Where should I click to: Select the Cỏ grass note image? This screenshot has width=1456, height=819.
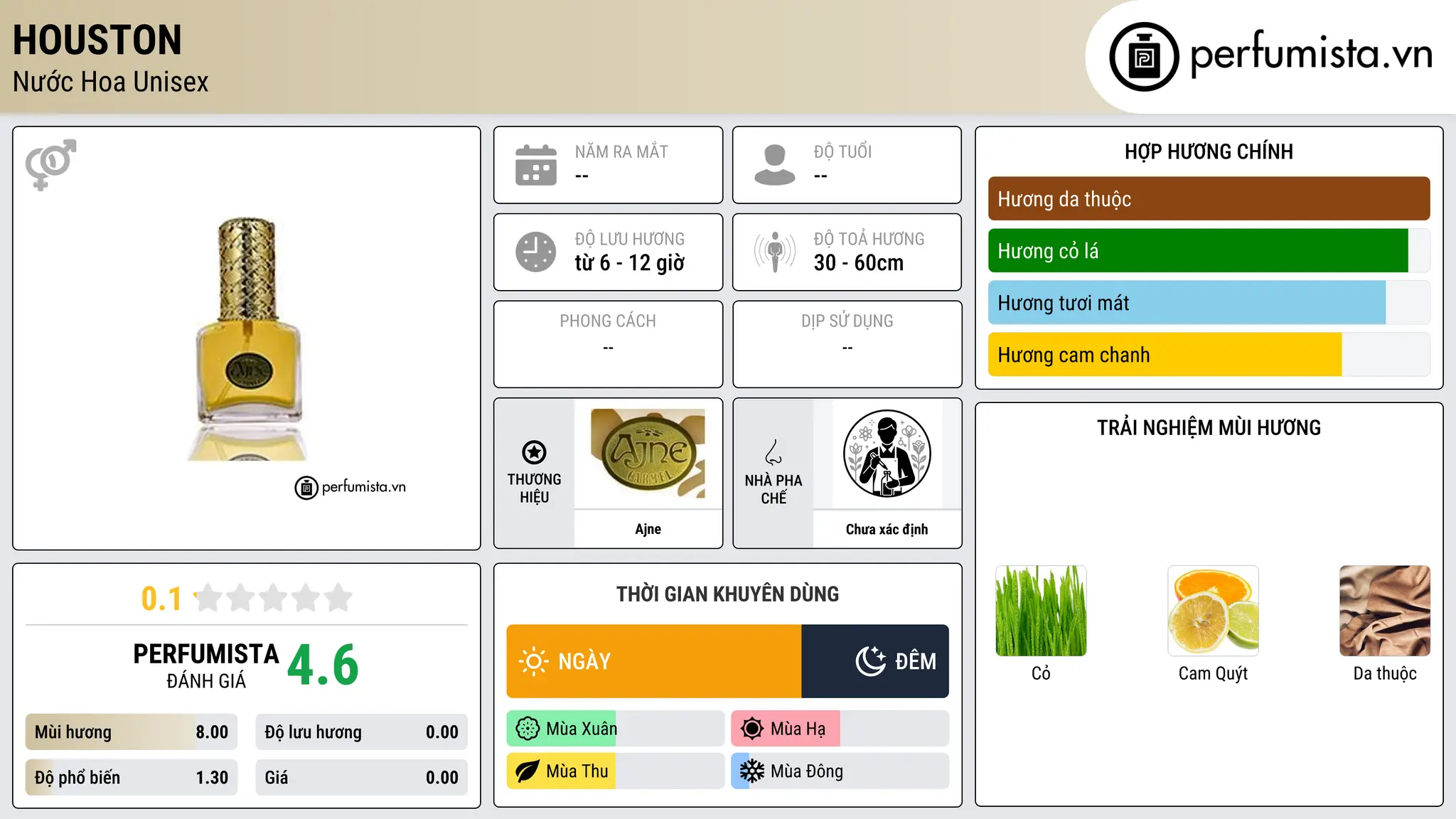pos(1041,611)
